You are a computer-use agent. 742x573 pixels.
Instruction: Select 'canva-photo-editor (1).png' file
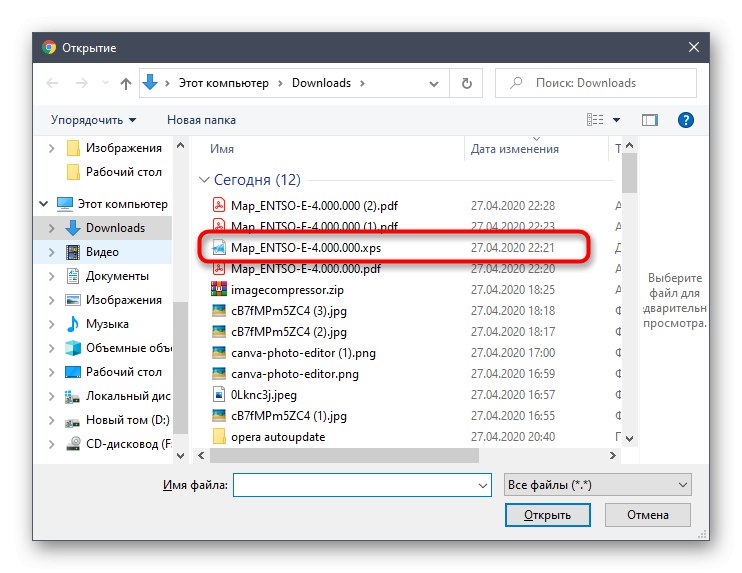pyautogui.click(x=303, y=353)
